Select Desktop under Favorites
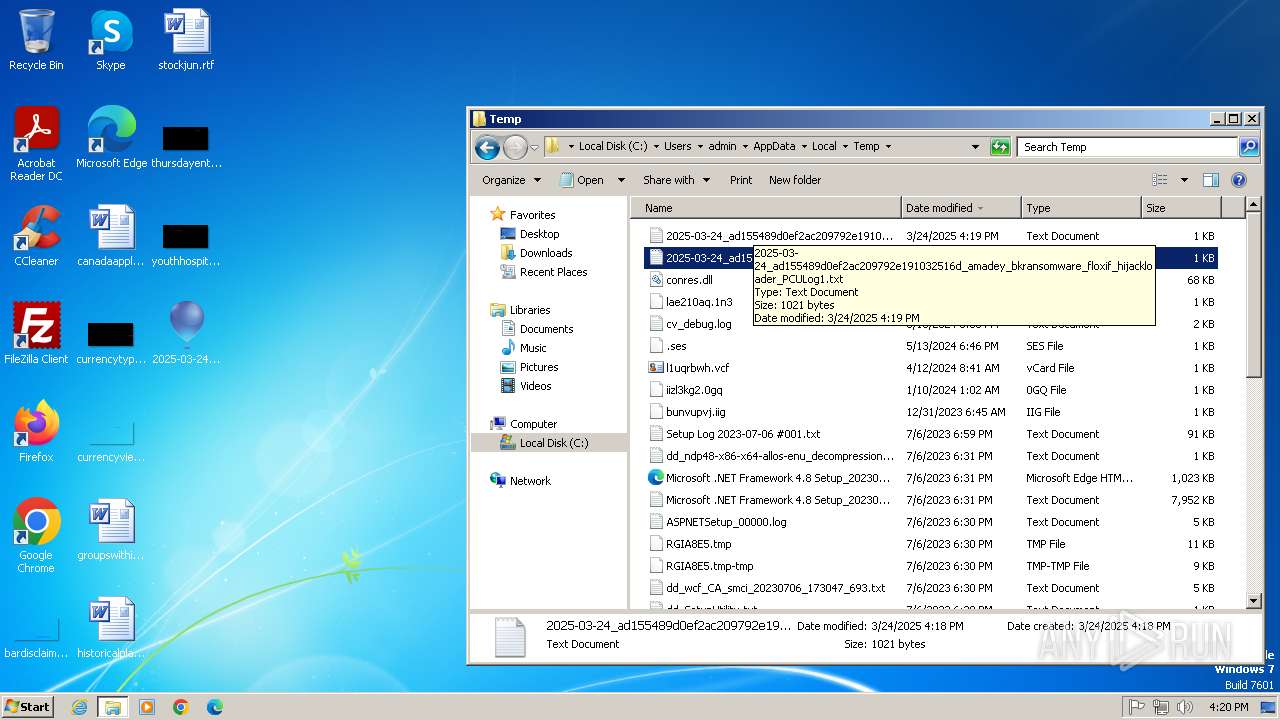1280x720 pixels. point(531,234)
